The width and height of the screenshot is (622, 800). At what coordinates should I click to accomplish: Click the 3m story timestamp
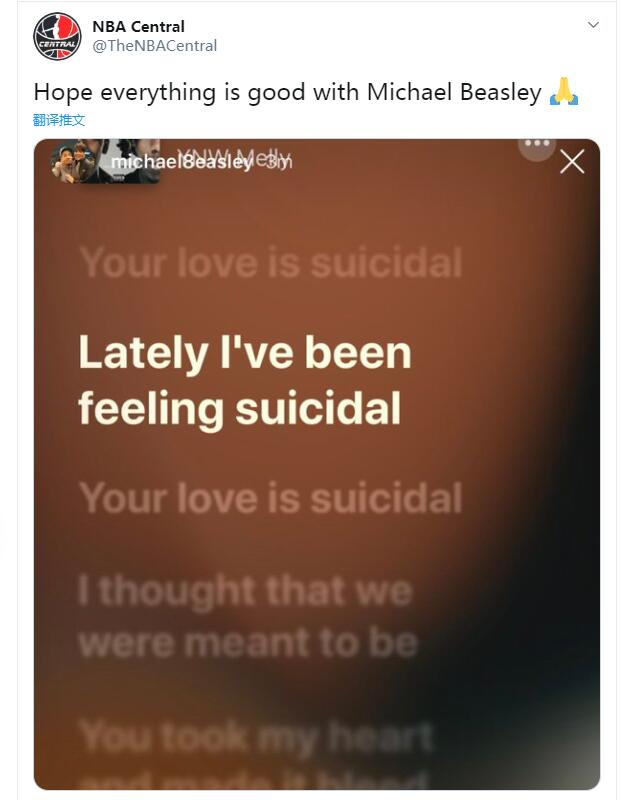278,162
